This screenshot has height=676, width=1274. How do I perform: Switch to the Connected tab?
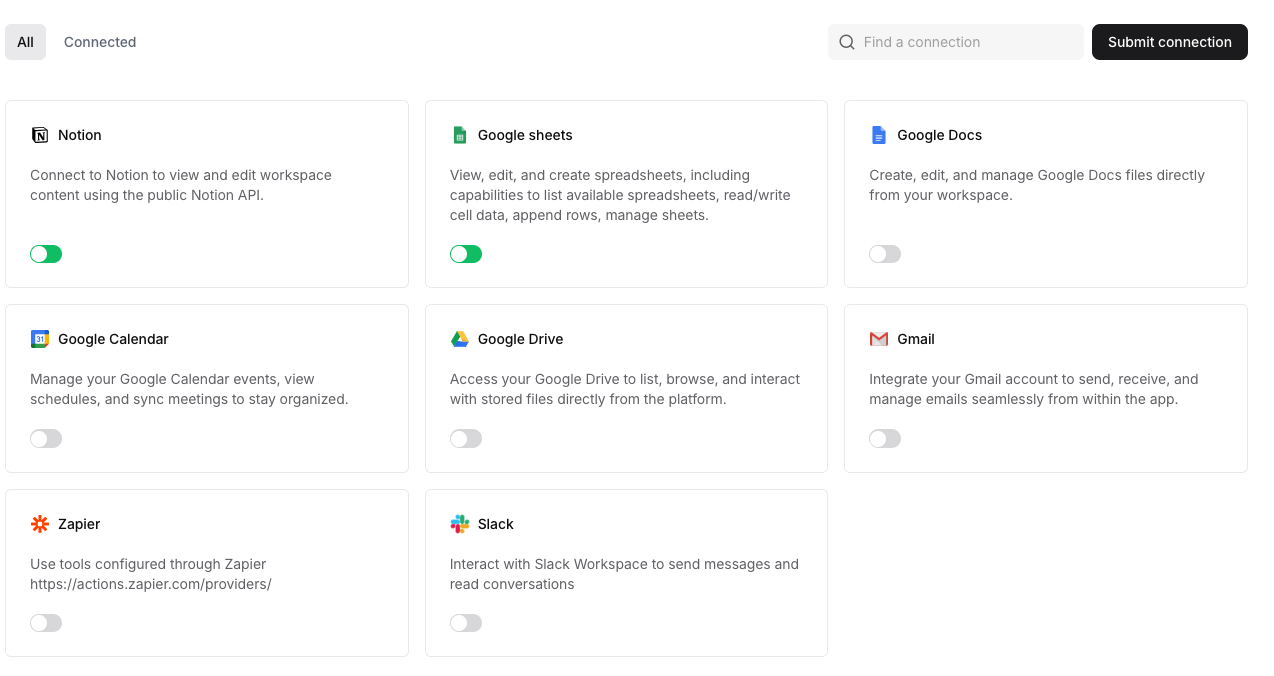(x=100, y=42)
